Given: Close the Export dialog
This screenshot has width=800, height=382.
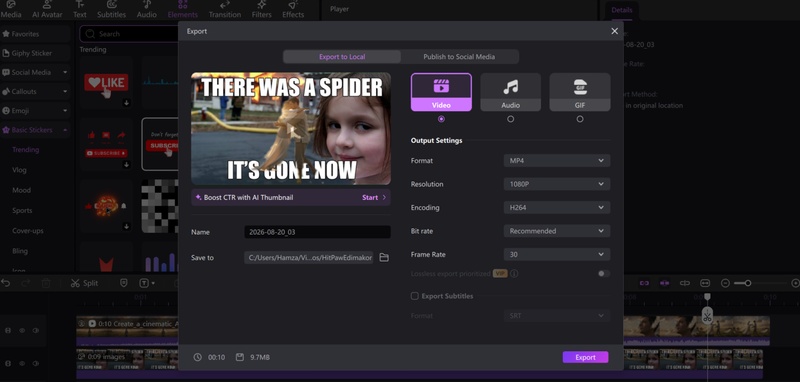Looking at the screenshot, I should (x=614, y=31).
